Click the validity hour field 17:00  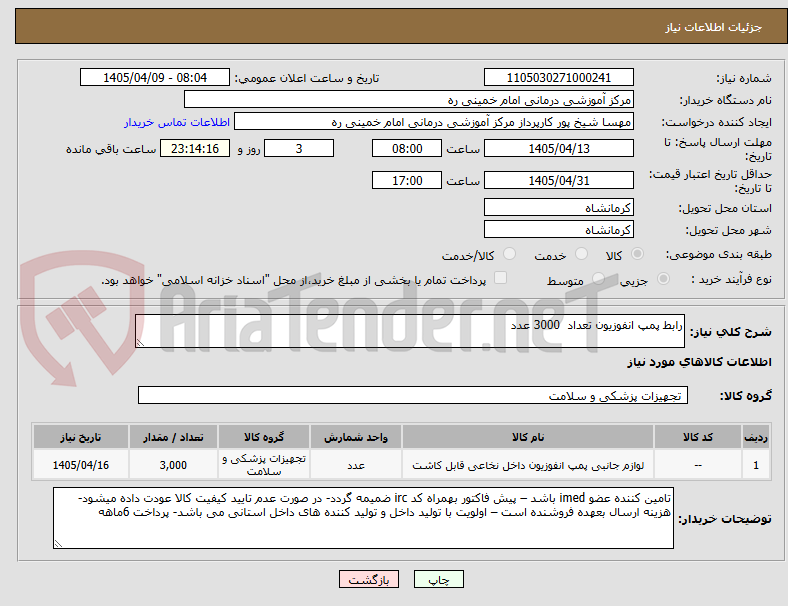407,180
